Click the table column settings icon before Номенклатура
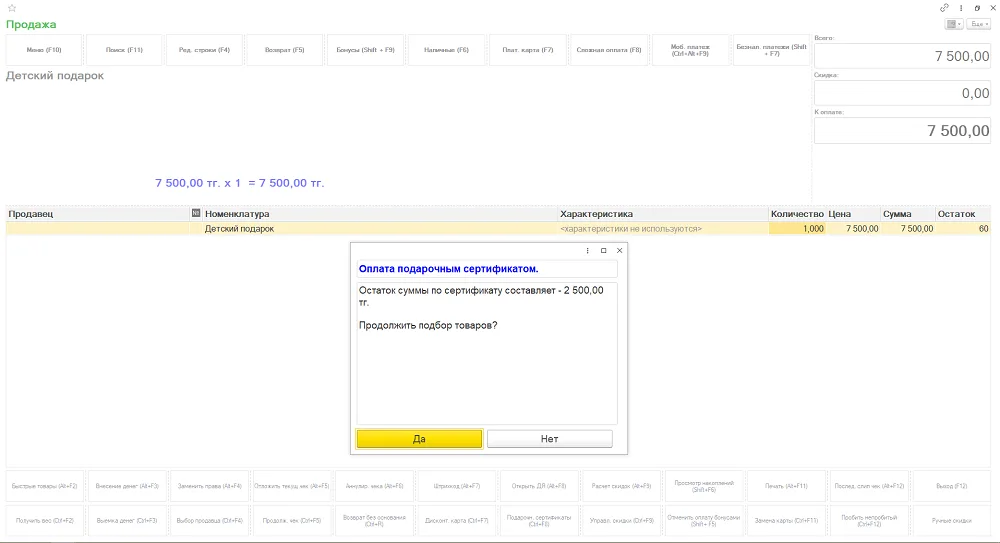This screenshot has width=1000, height=543. [x=196, y=213]
